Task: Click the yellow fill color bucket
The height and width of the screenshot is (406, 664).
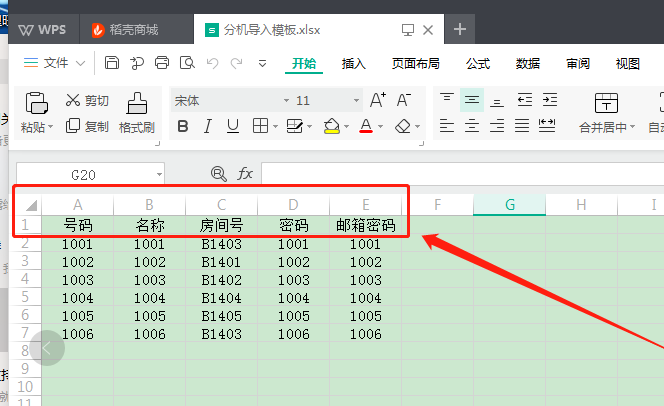Action: click(x=331, y=126)
